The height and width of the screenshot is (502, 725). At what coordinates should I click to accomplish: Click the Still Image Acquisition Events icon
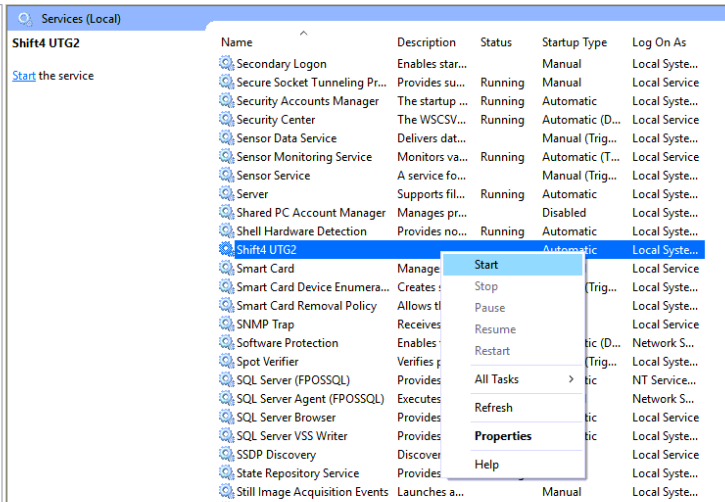(x=227, y=492)
